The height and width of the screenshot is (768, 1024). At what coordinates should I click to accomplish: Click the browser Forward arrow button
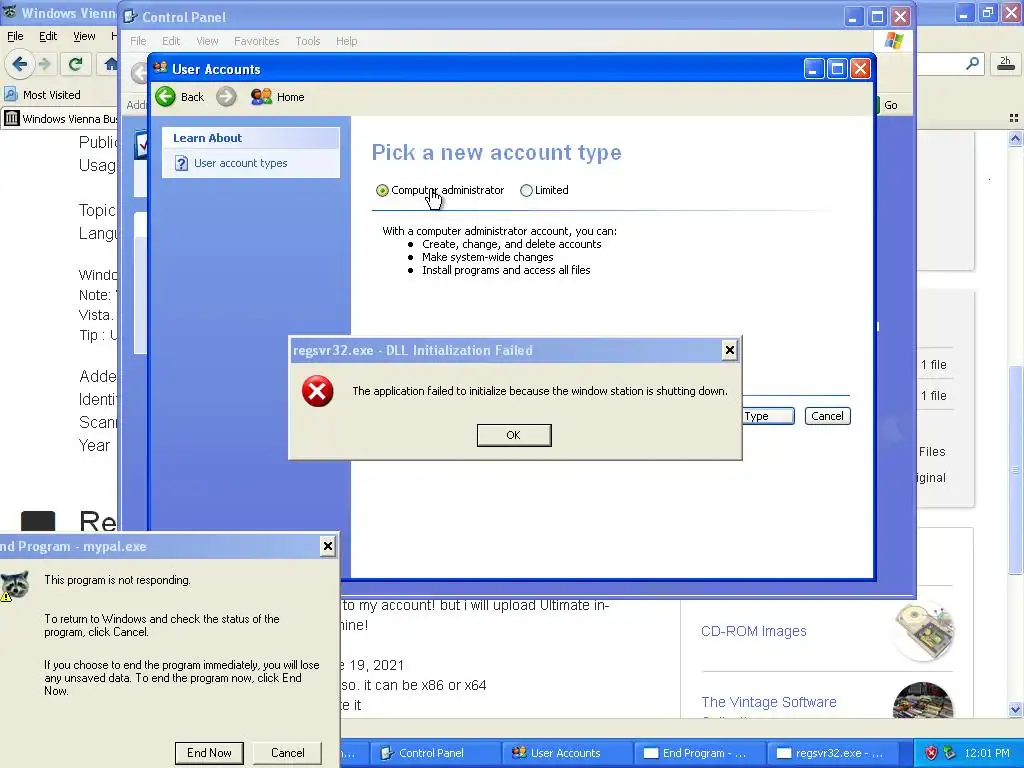point(44,64)
